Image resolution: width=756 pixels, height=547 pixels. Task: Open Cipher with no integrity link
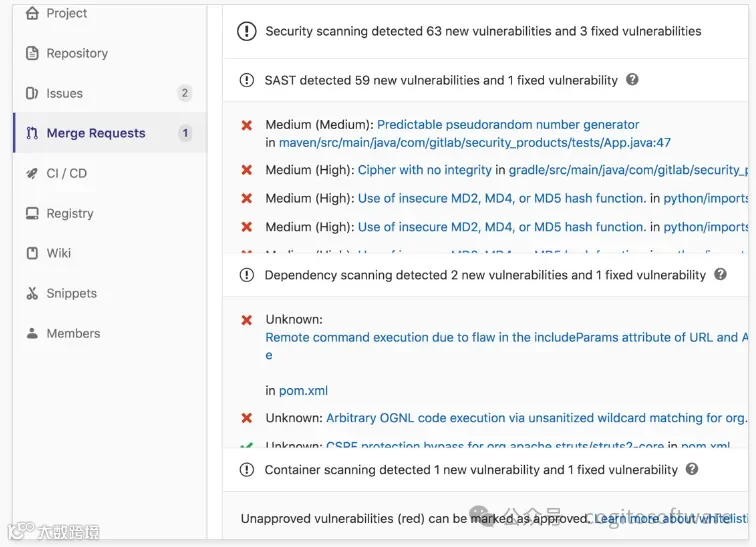pos(424,170)
